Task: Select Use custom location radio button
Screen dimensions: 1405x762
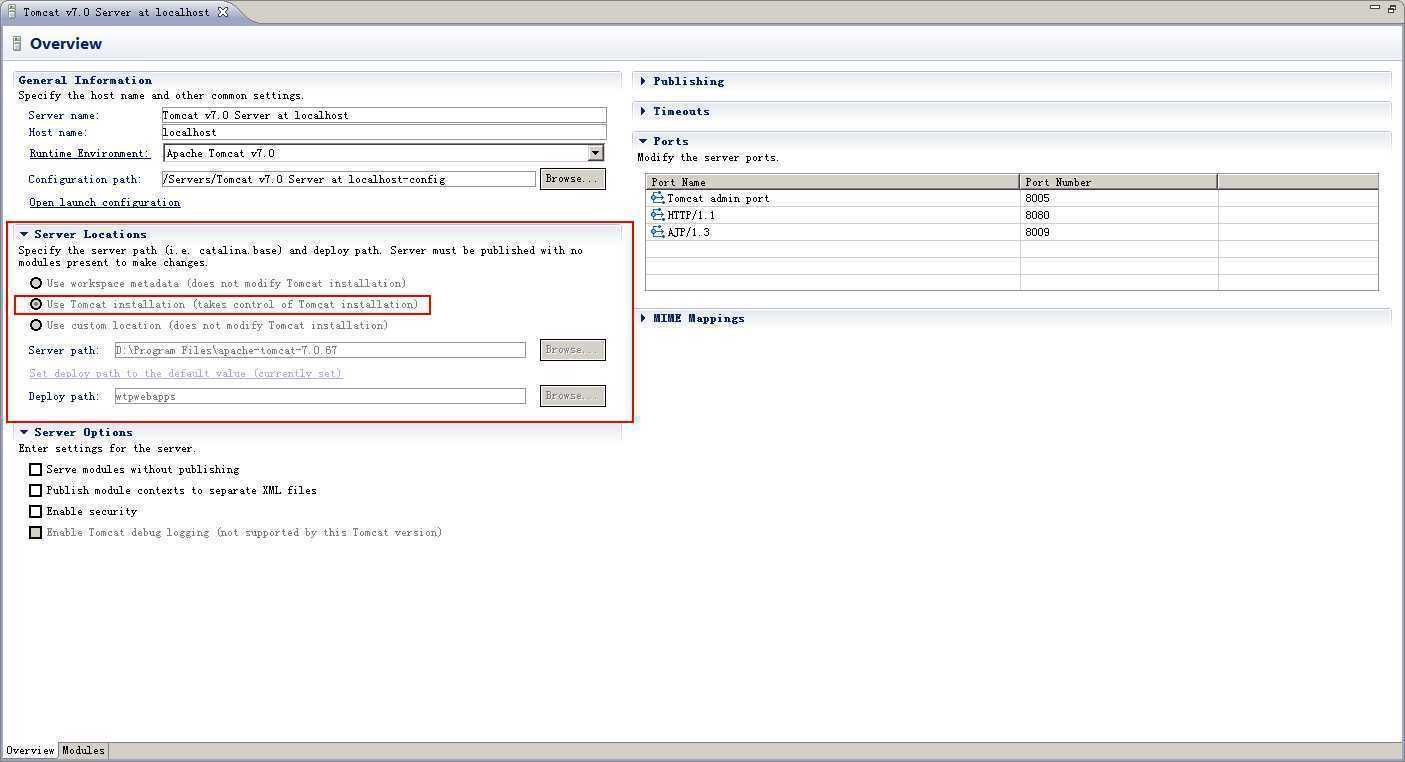Action: coord(36,325)
